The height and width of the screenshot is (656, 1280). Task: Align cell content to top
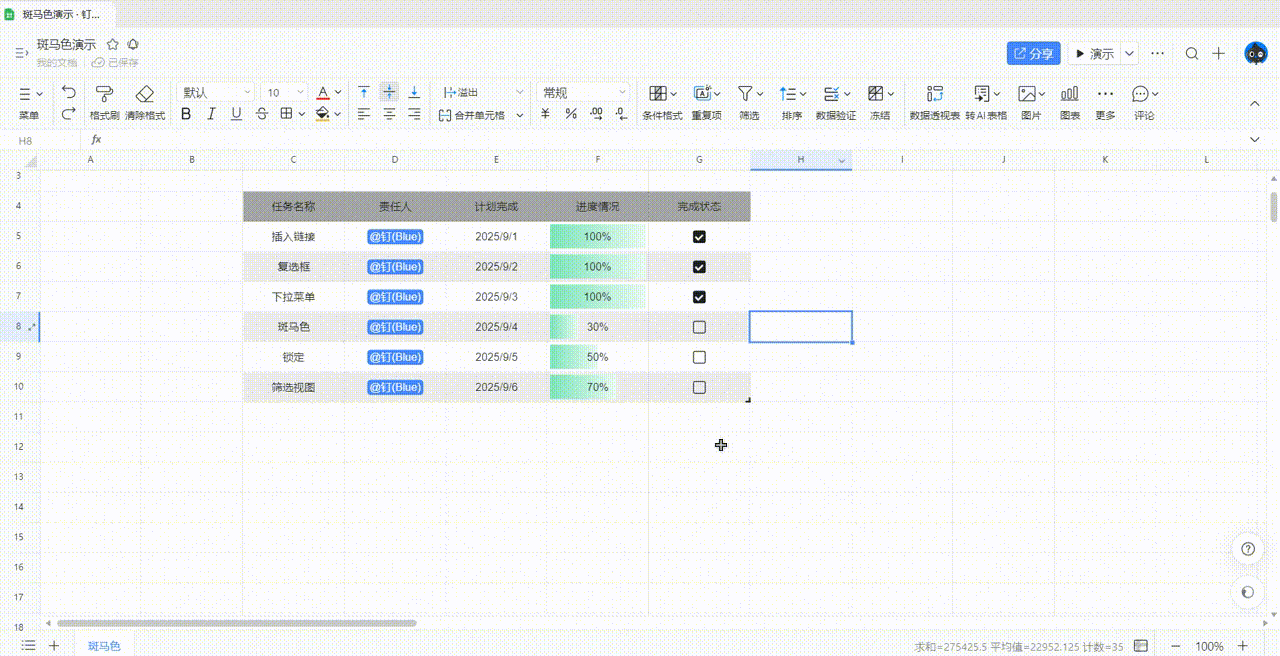coord(364,92)
